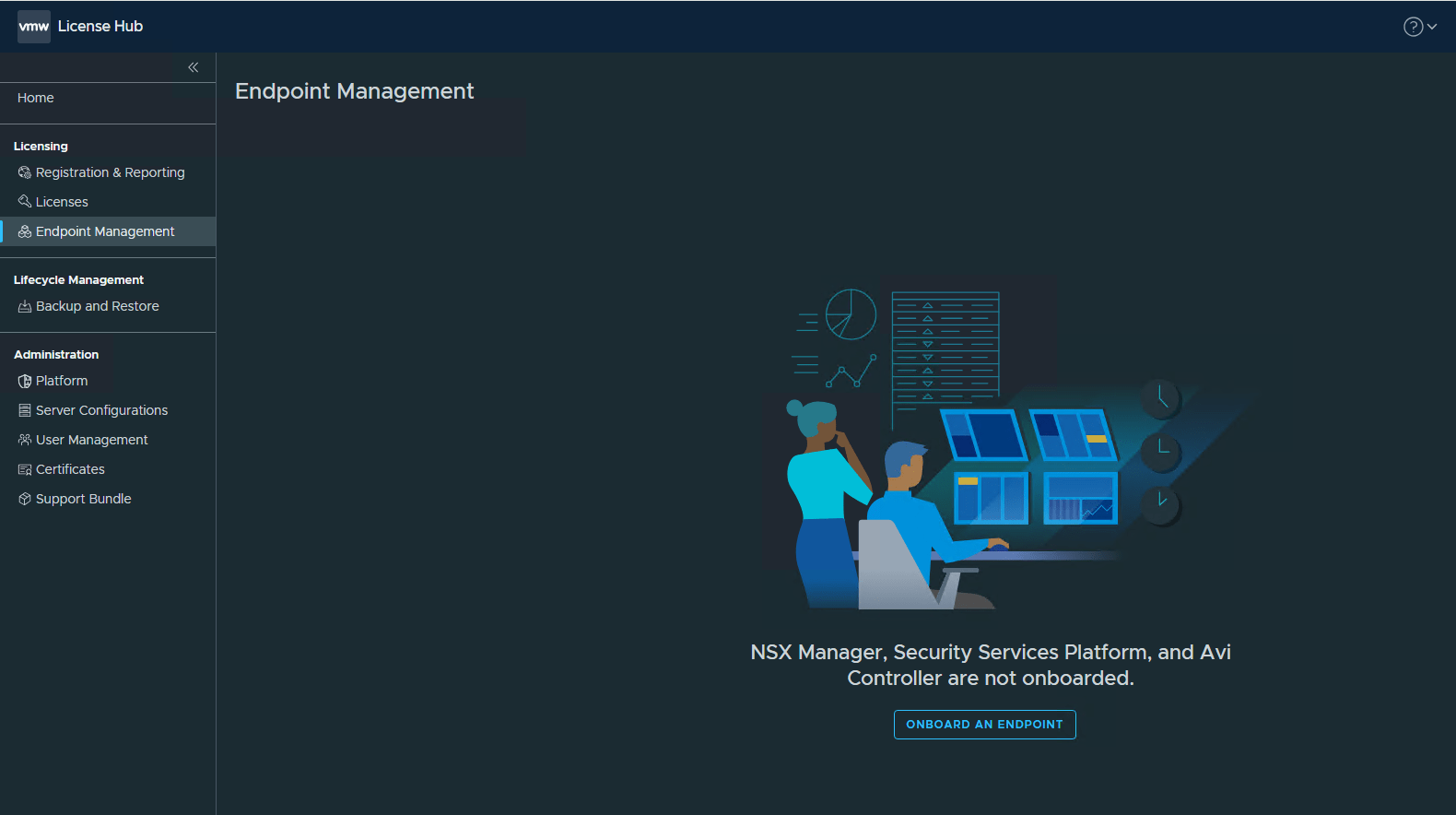Expand the help dropdown chevron
Image resolution: width=1456 pixels, height=815 pixels.
pos(1432,27)
